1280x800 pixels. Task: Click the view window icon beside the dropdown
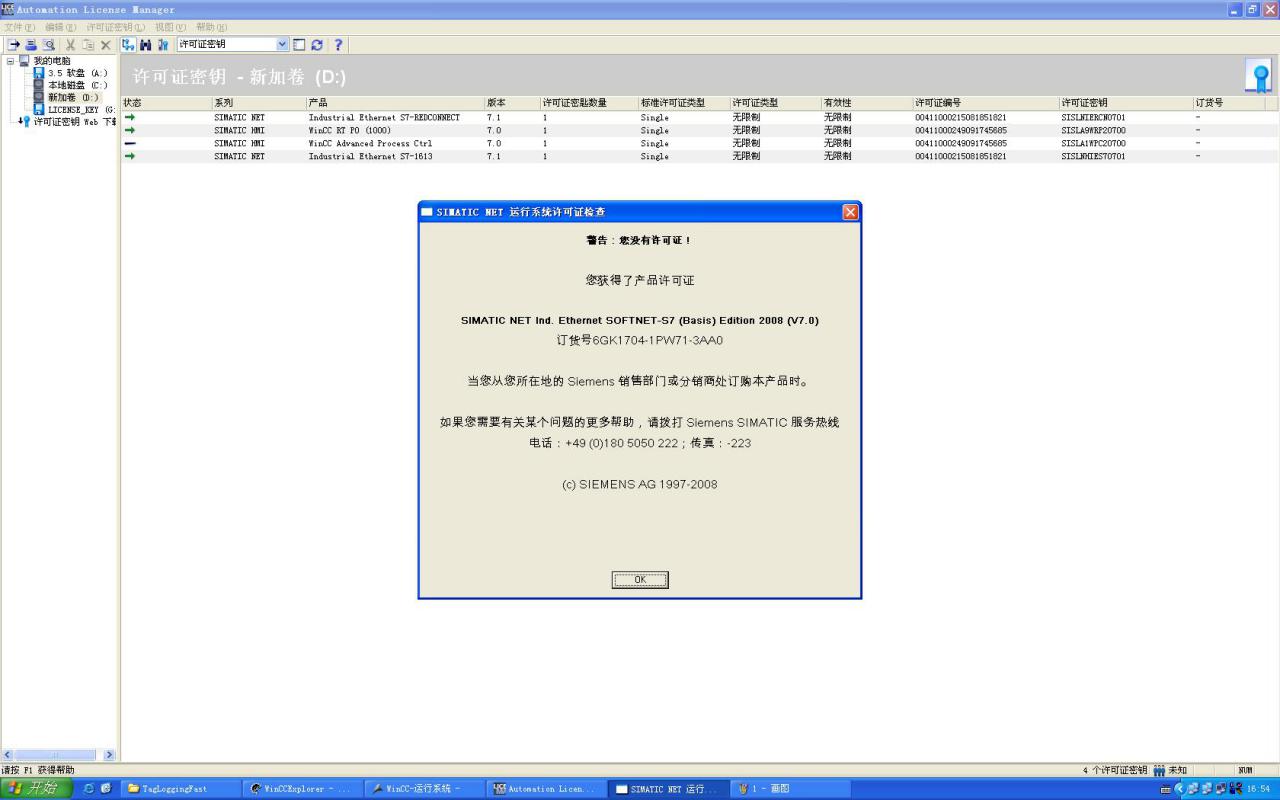(299, 45)
